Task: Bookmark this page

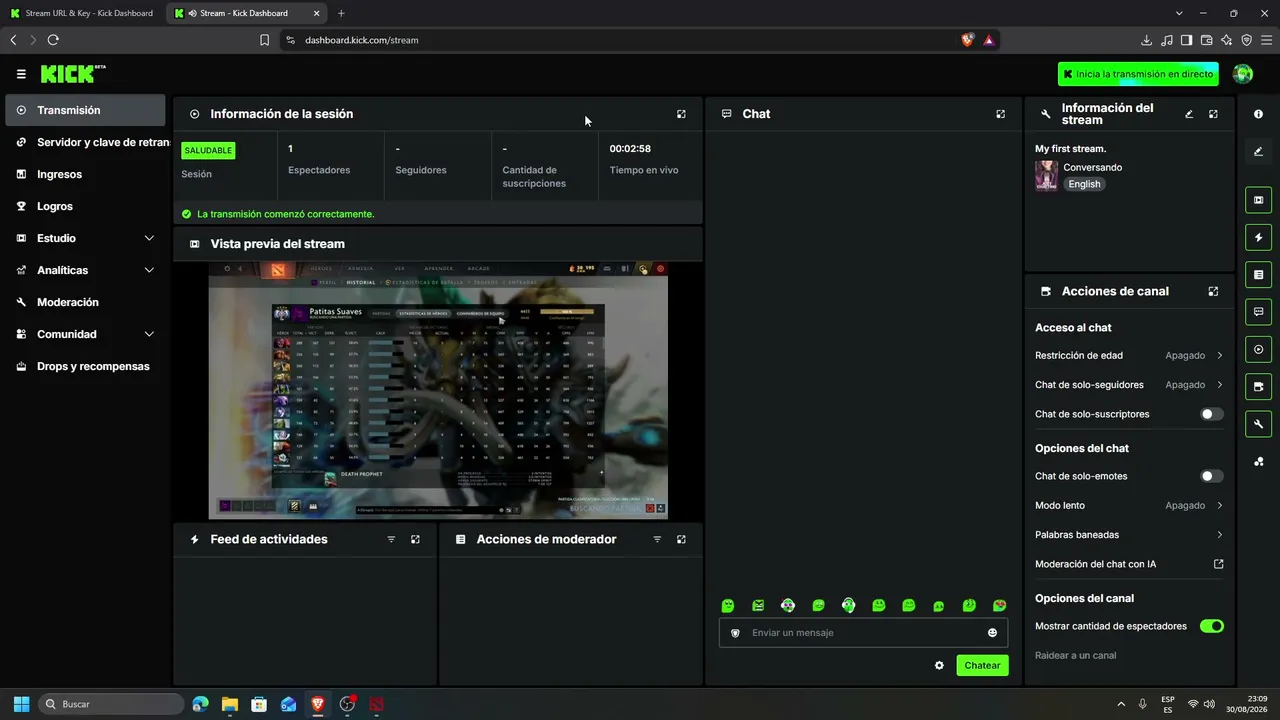Action: (x=264, y=40)
